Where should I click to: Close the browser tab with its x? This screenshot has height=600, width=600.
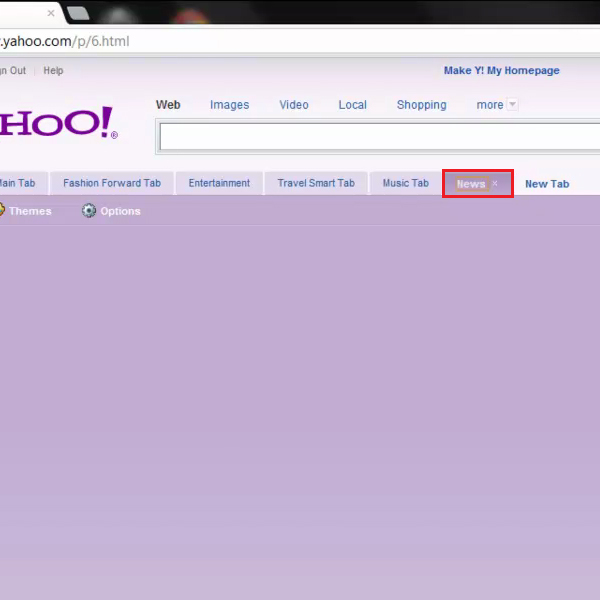click(51, 13)
